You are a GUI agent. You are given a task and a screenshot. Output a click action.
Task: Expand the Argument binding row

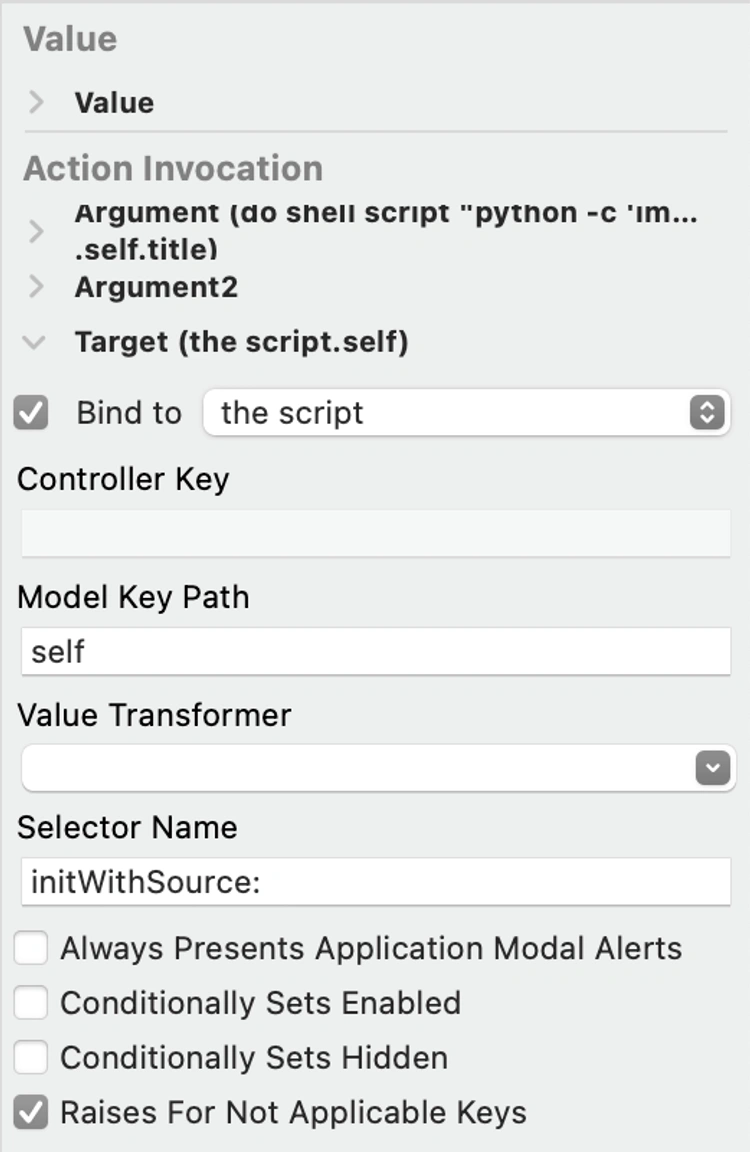point(36,230)
